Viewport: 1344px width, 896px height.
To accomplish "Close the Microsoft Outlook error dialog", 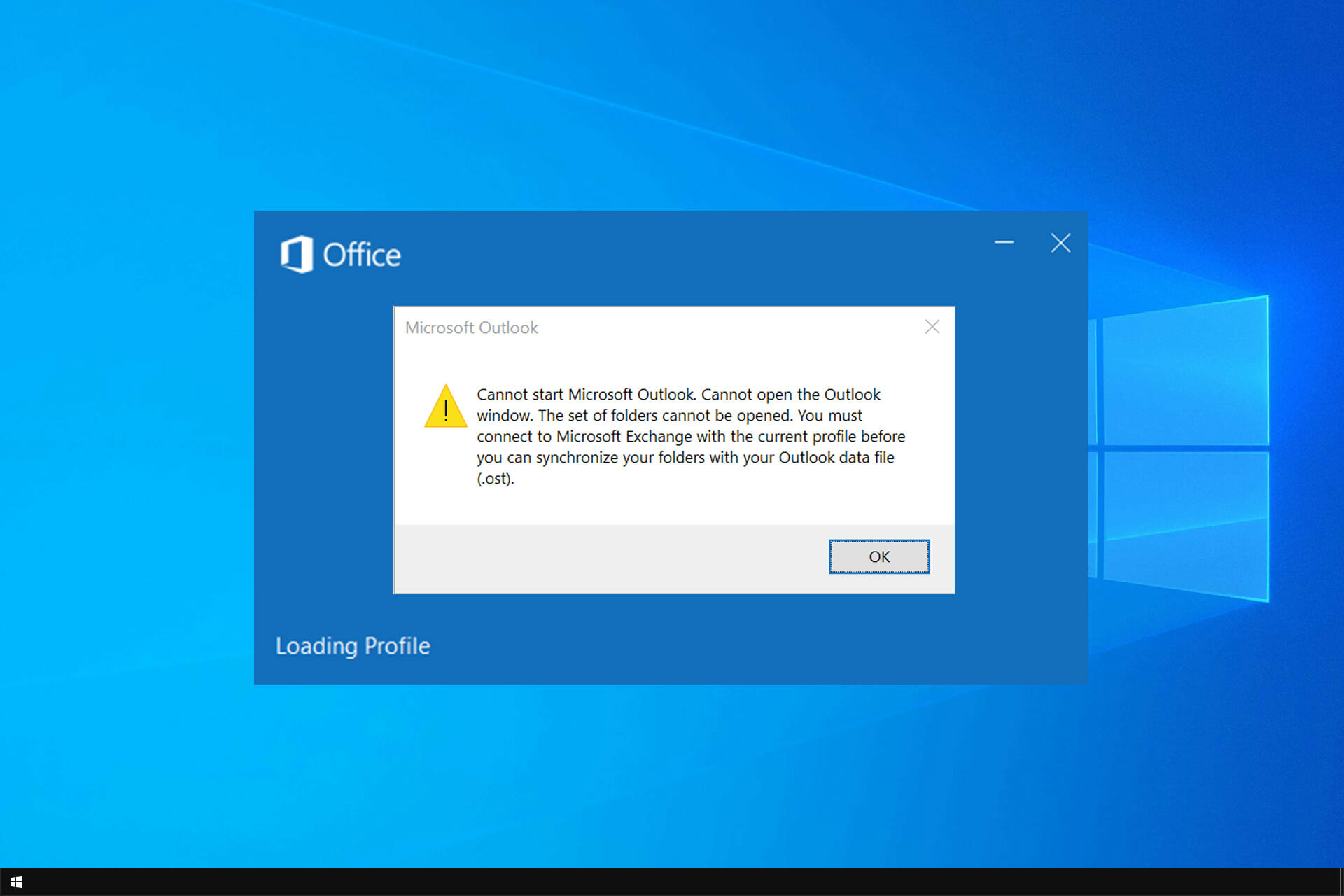I will (932, 327).
